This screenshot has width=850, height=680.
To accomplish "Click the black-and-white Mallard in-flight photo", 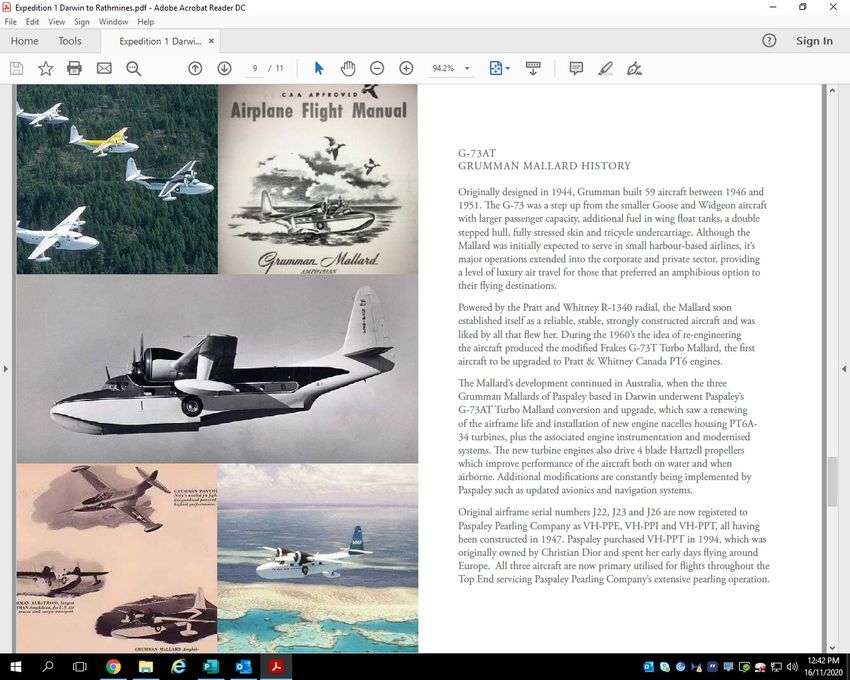I will coord(217,369).
